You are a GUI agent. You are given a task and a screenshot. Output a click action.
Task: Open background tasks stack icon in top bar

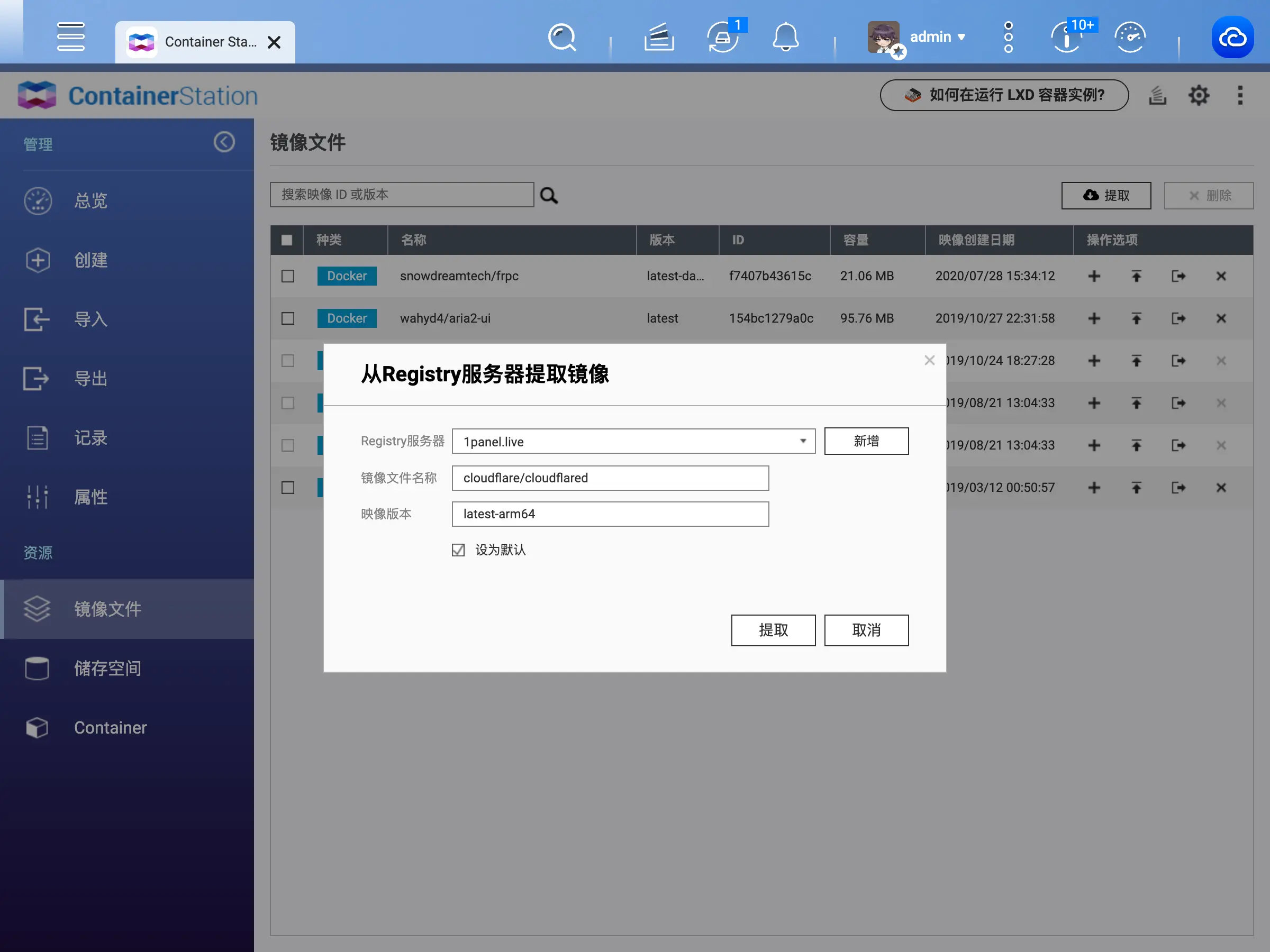pyautogui.click(x=658, y=38)
